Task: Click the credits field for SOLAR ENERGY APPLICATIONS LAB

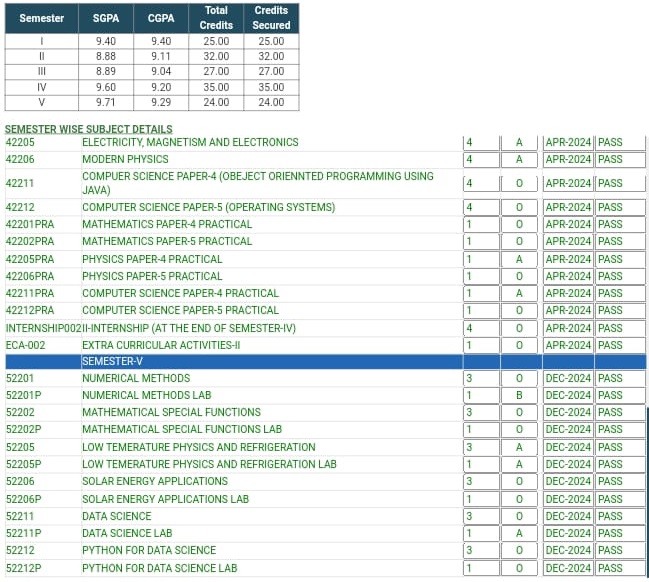Action: point(481,499)
